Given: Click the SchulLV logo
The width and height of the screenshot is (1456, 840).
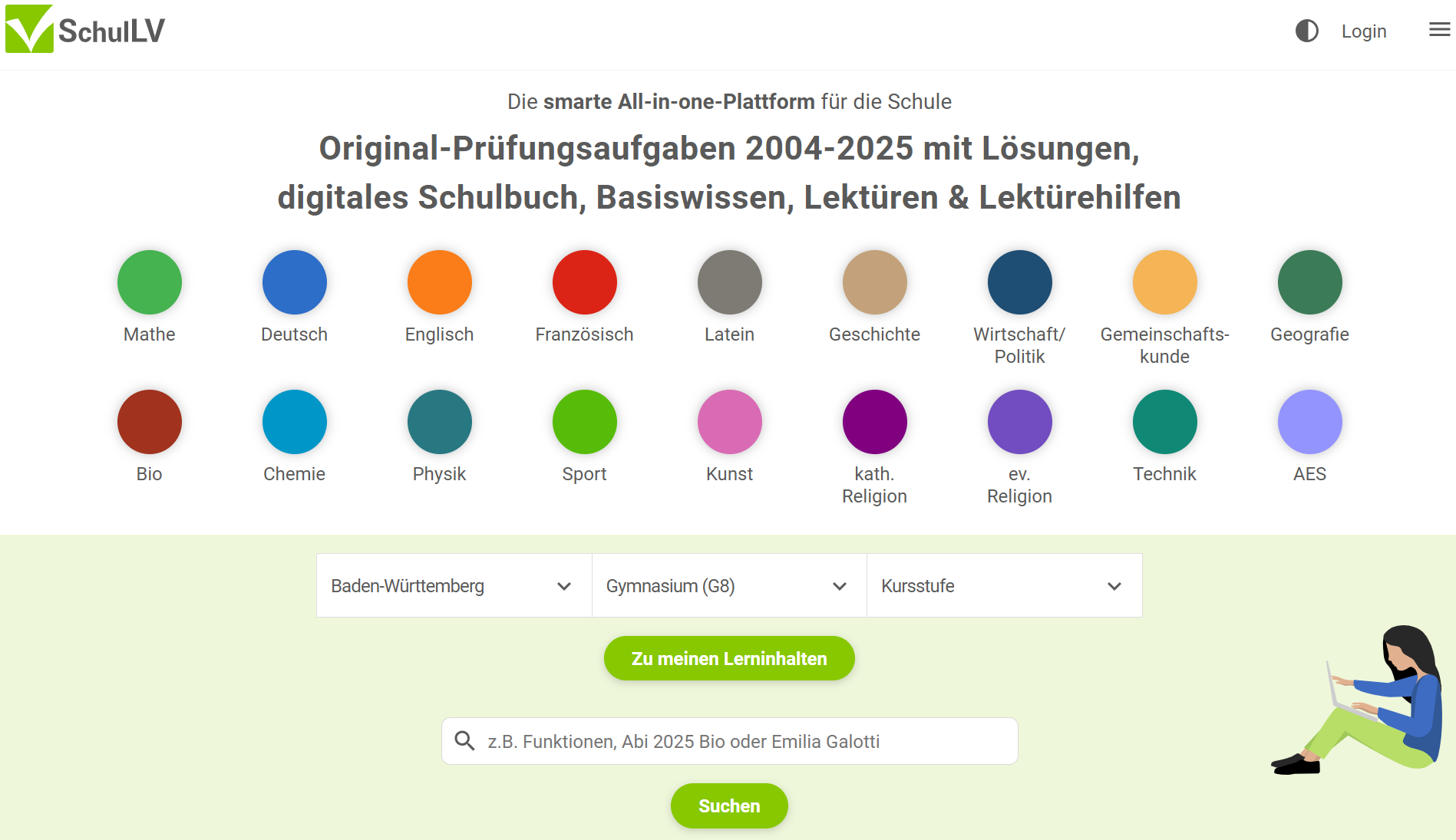Looking at the screenshot, I should [x=84, y=28].
